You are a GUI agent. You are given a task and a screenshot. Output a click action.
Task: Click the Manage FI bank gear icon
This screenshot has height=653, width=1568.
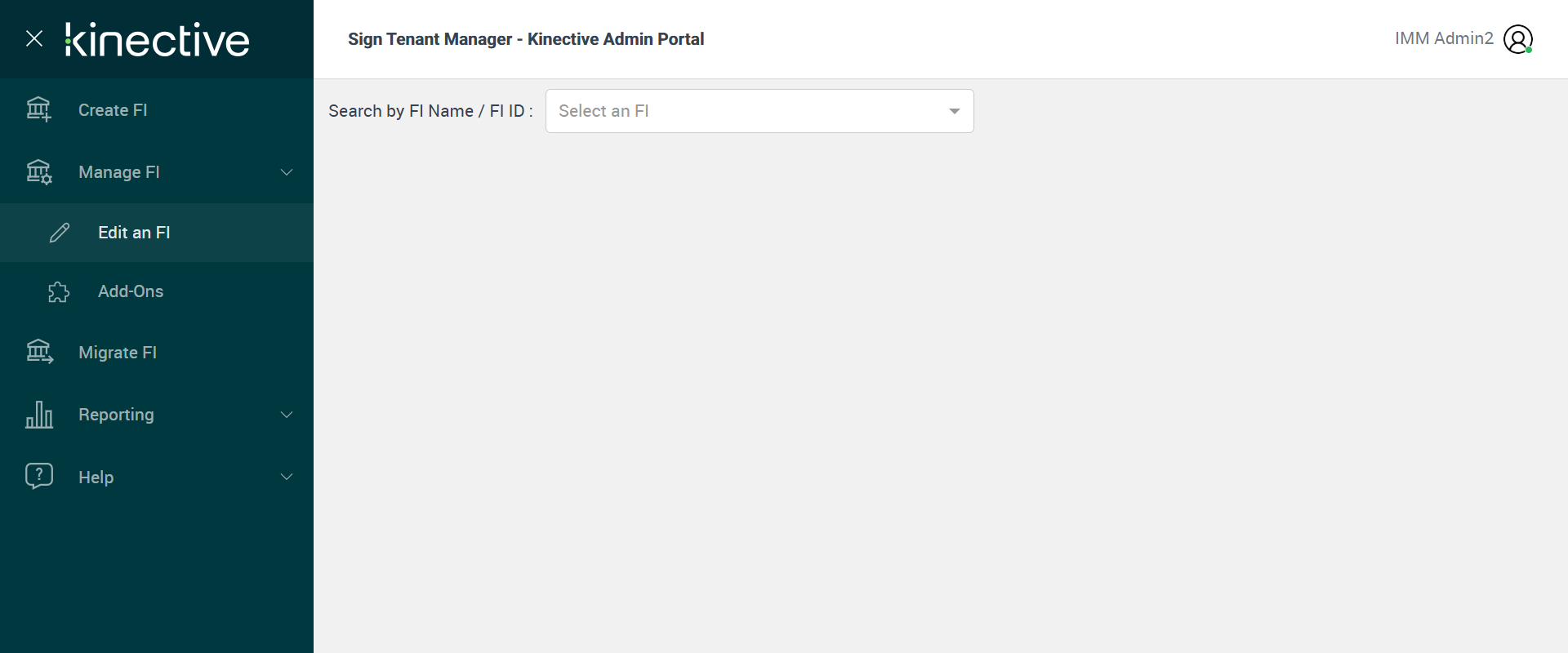pyautogui.click(x=38, y=172)
